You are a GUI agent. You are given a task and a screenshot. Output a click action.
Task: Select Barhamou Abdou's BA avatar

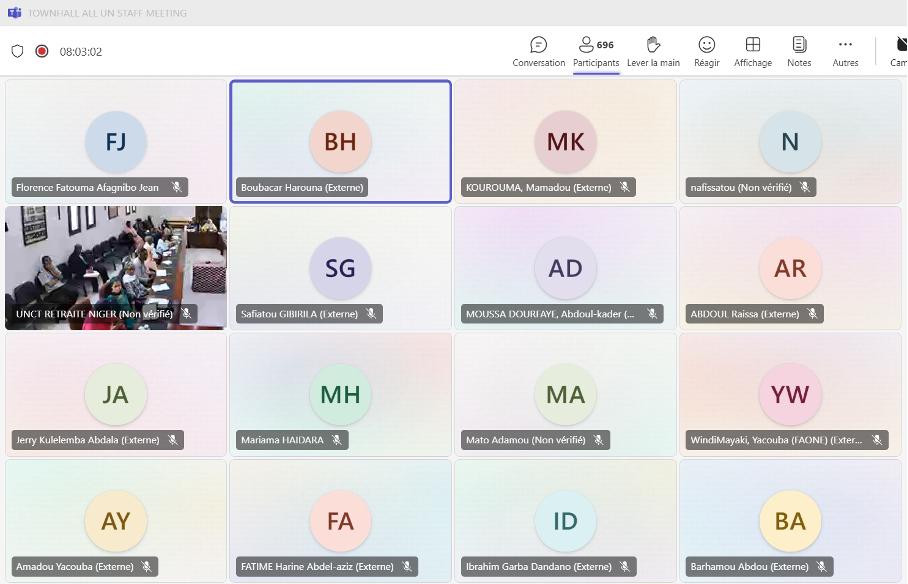790,521
